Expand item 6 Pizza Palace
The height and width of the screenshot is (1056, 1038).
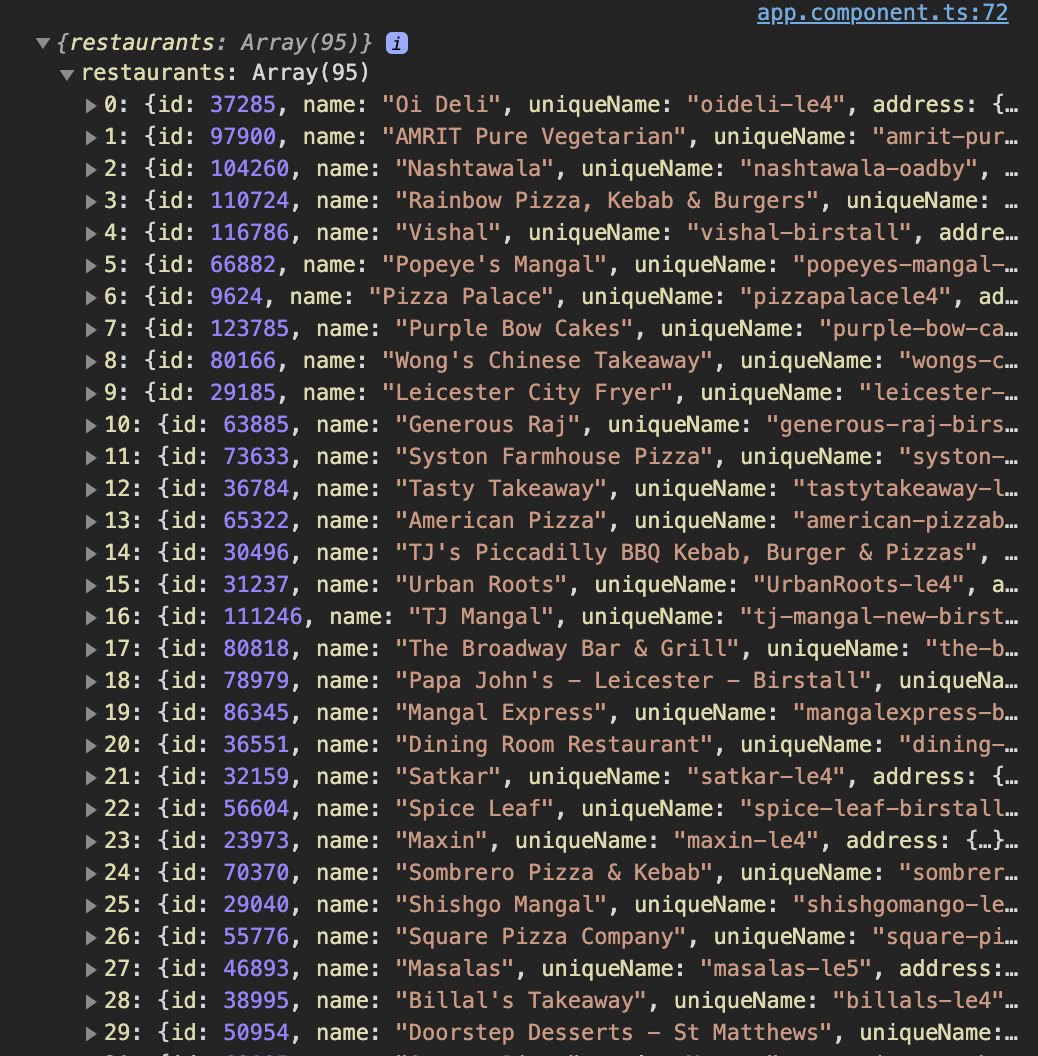pyautogui.click(x=91, y=297)
